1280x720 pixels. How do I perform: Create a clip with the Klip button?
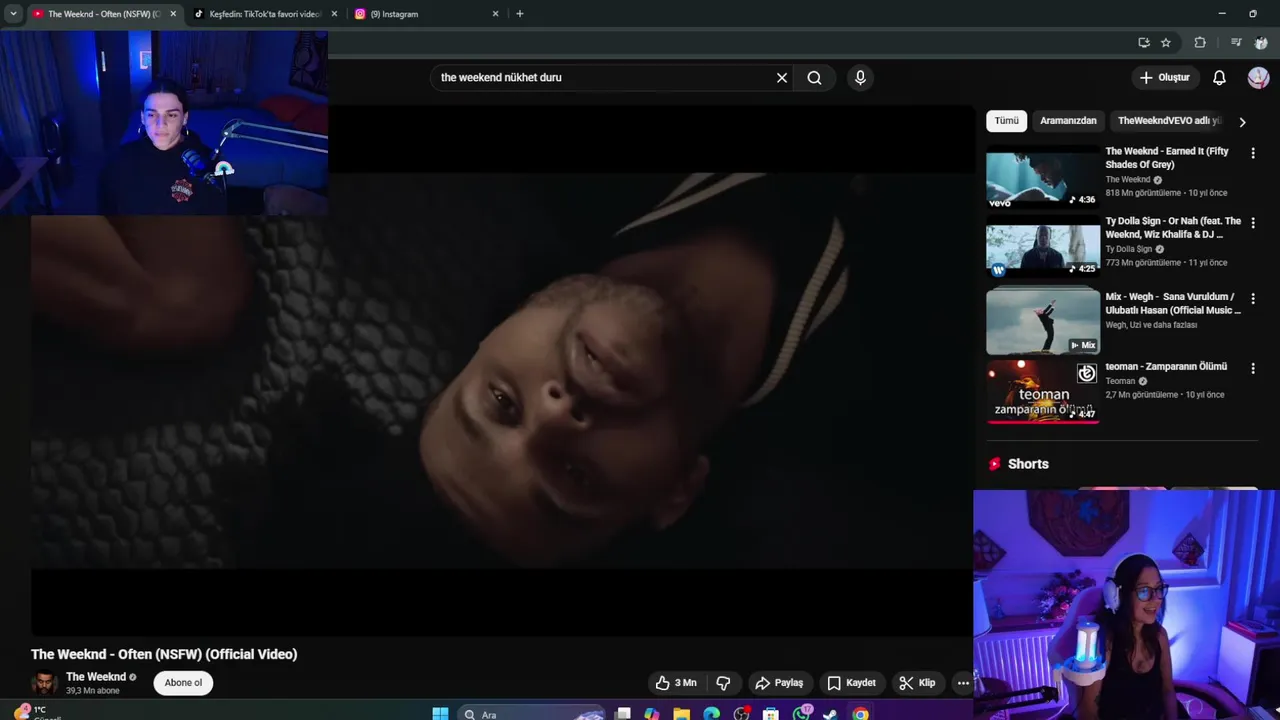click(x=917, y=683)
